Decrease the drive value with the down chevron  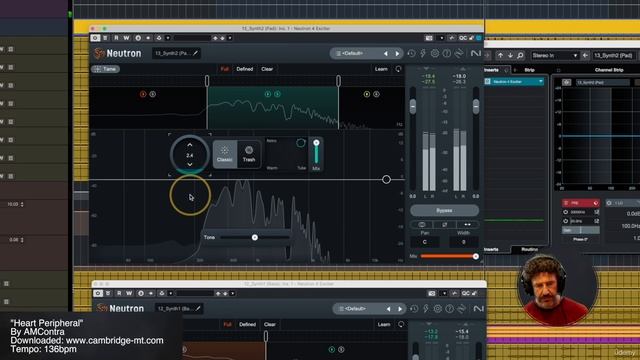pyautogui.click(x=190, y=164)
